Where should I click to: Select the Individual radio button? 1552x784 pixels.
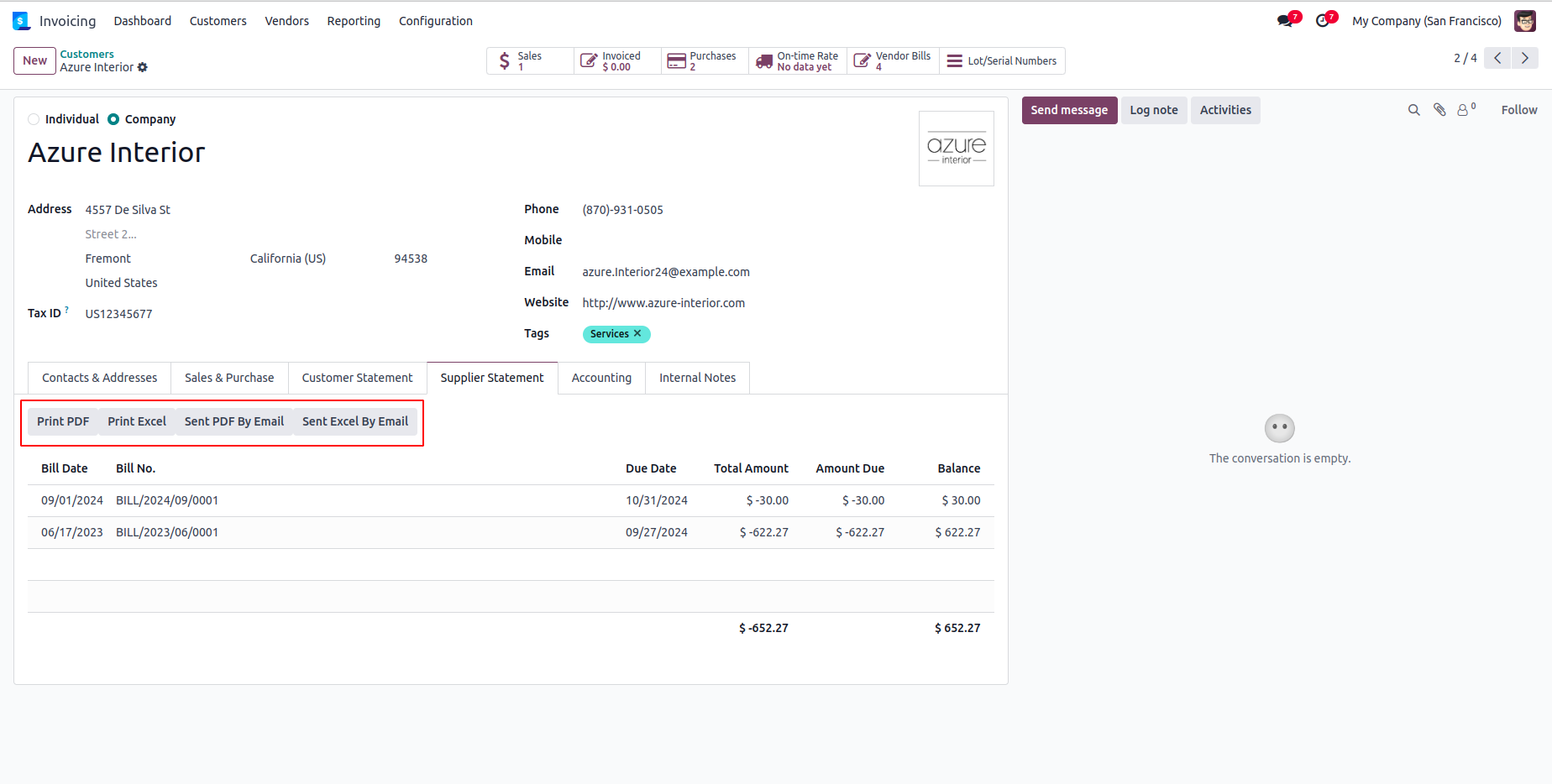click(34, 119)
